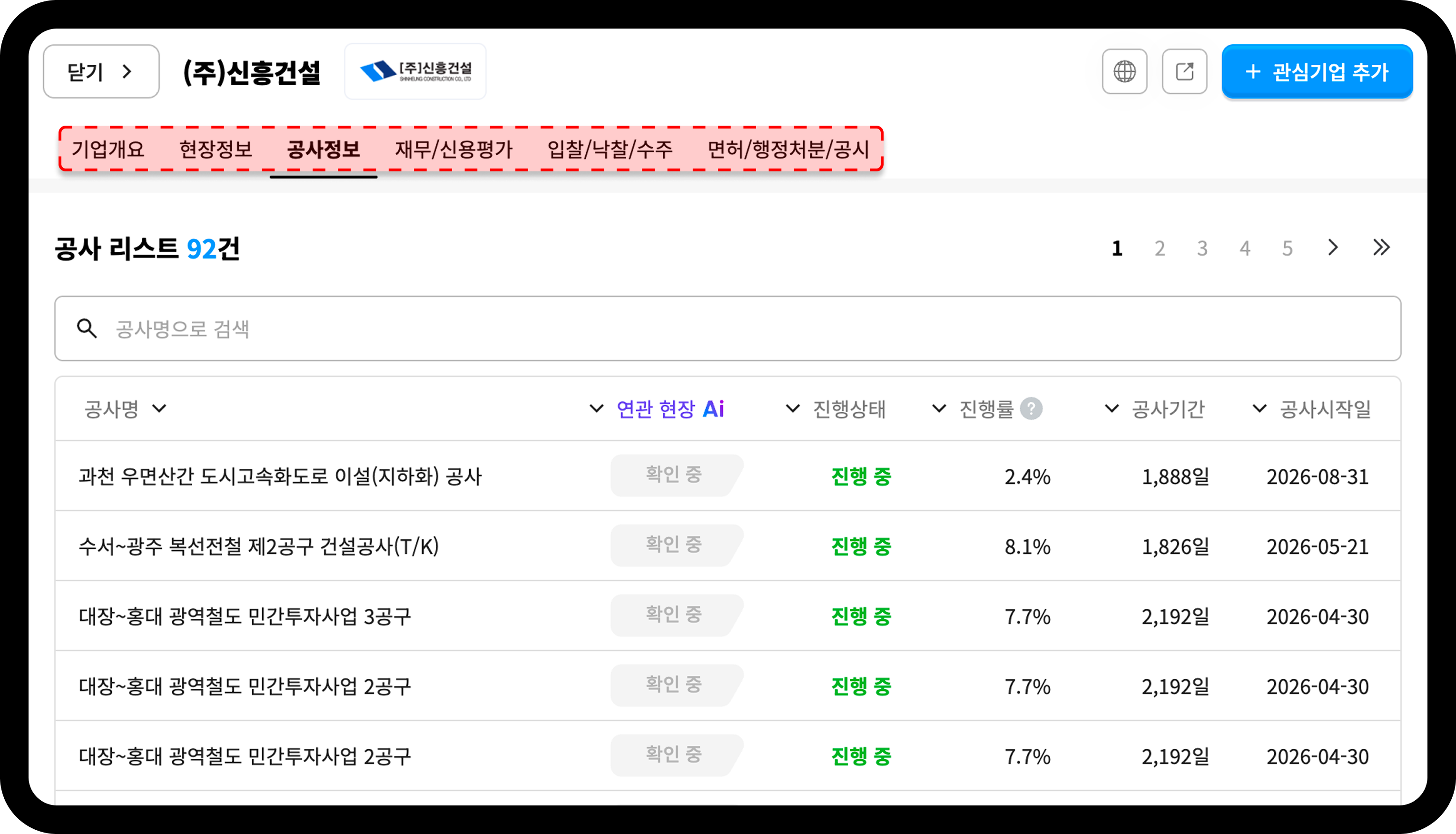Go to page 4
The height and width of the screenshot is (834, 1456).
tap(1245, 248)
